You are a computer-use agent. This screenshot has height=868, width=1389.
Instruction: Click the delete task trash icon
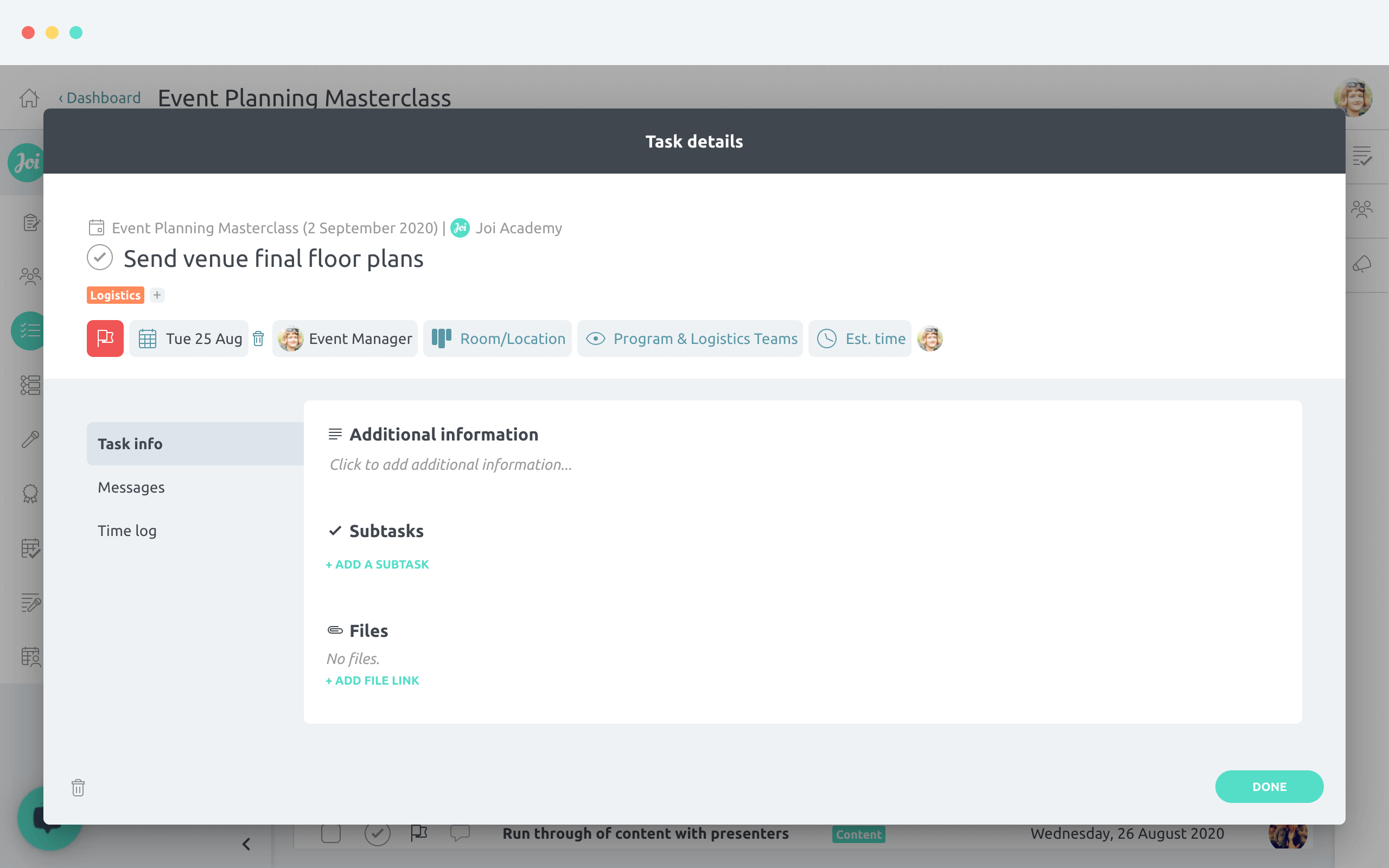78,787
